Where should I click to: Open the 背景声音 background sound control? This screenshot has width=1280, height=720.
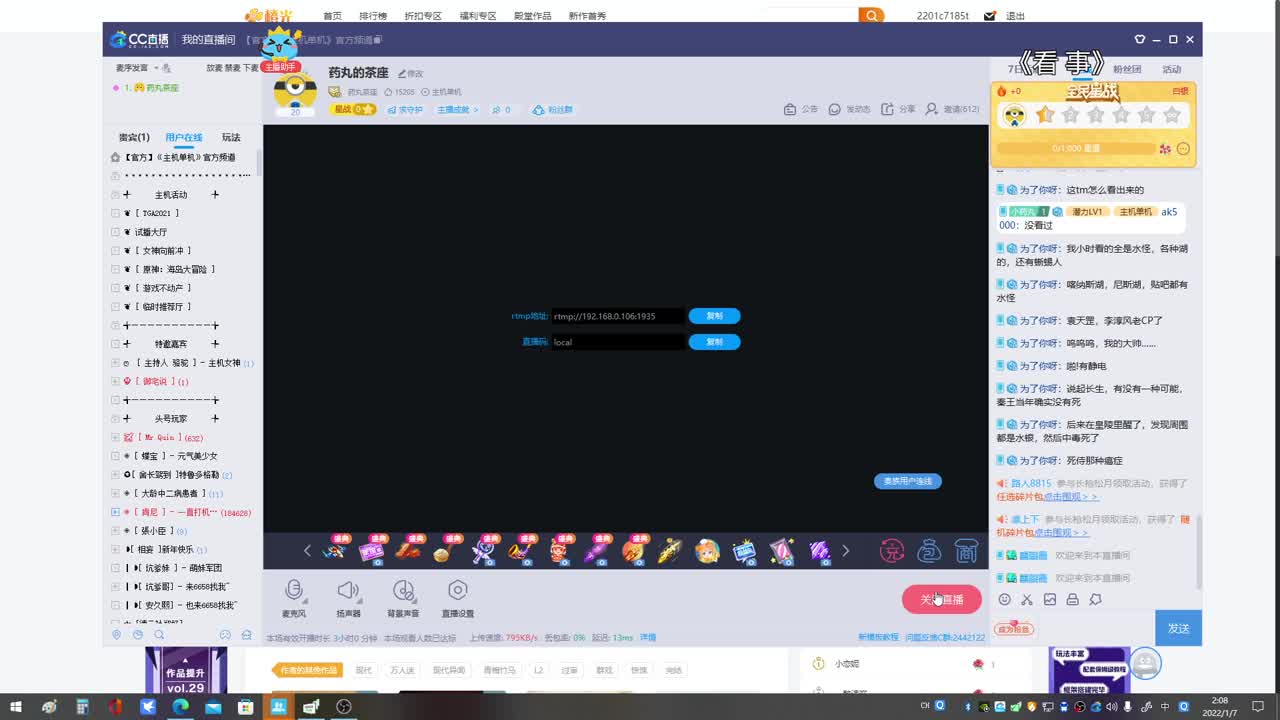tap(403, 598)
